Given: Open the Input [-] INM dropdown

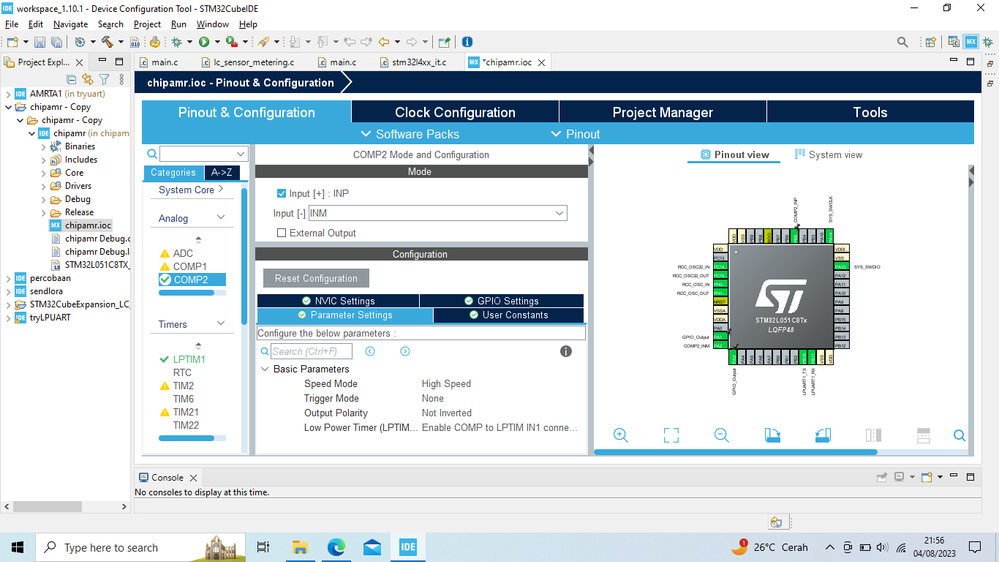Looking at the screenshot, I should coord(560,213).
